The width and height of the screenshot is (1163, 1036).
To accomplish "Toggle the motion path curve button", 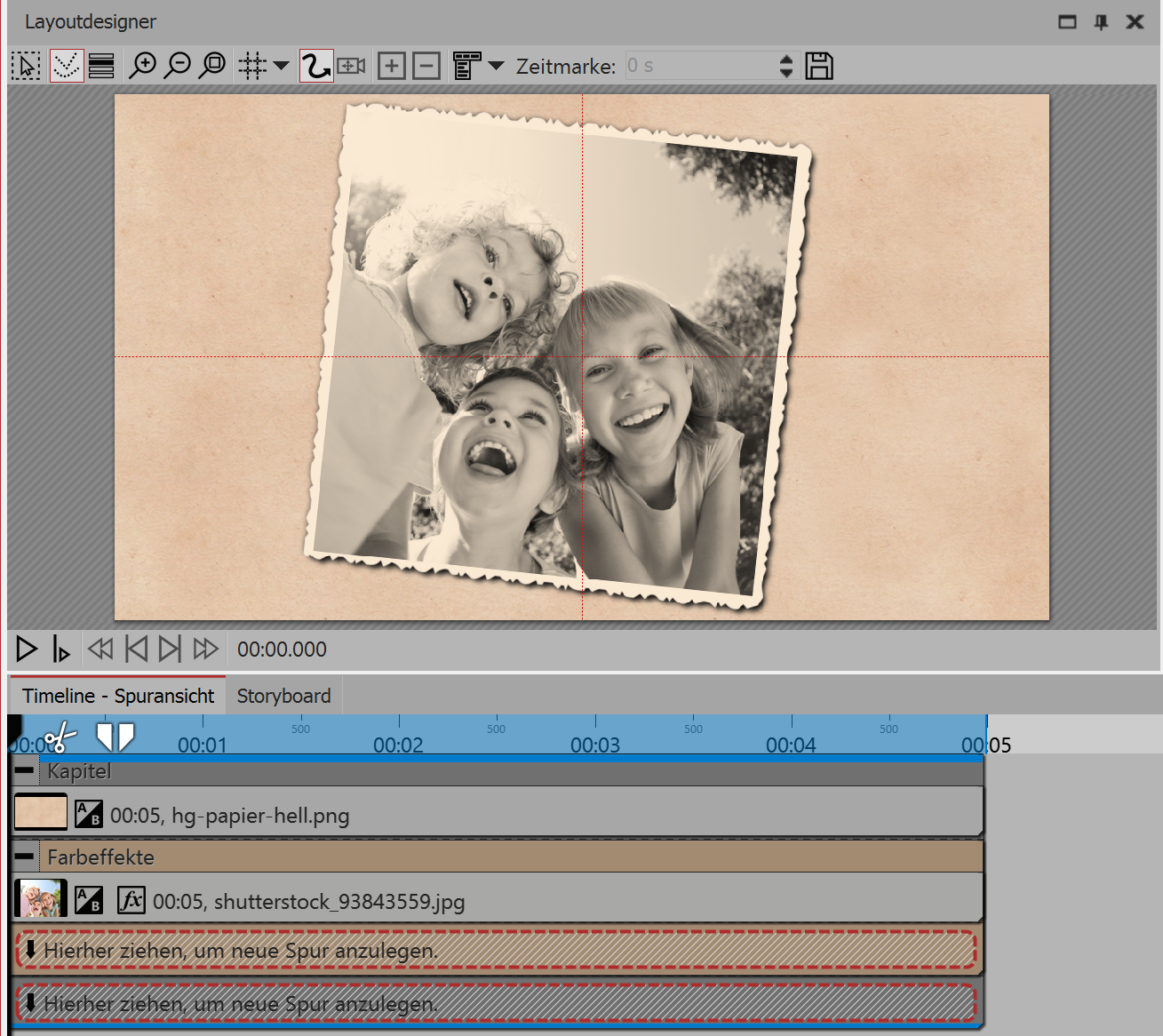I will click(315, 66).
